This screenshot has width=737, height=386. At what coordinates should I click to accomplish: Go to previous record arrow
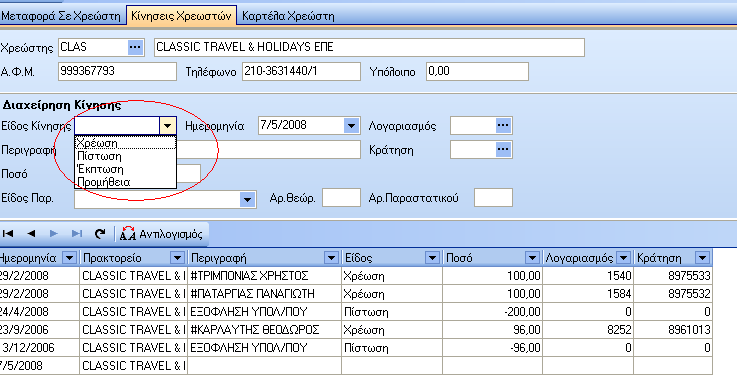[31, 234]
